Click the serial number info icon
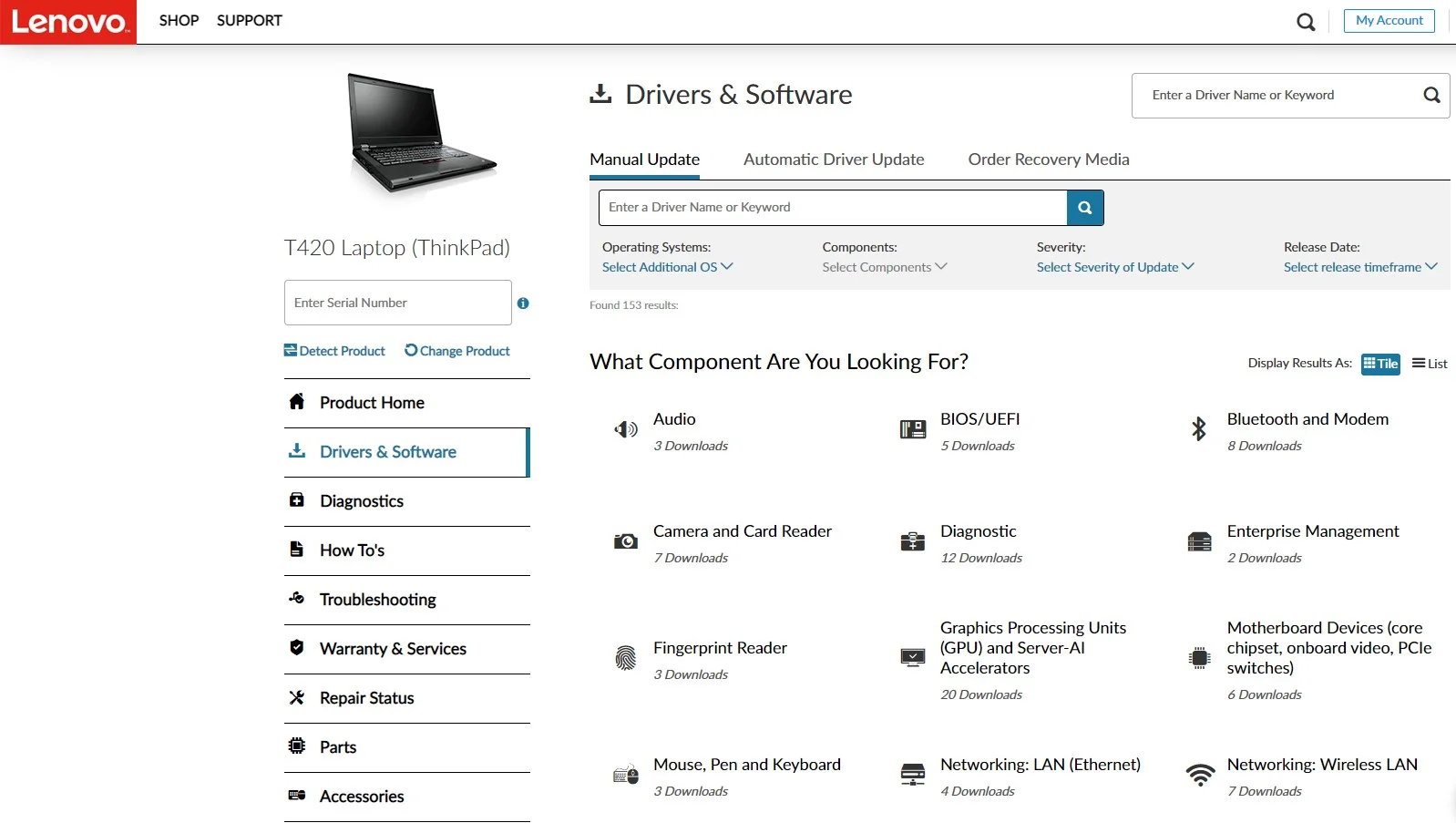Viewport: 1456px width, 823px height. pos(523,303)
